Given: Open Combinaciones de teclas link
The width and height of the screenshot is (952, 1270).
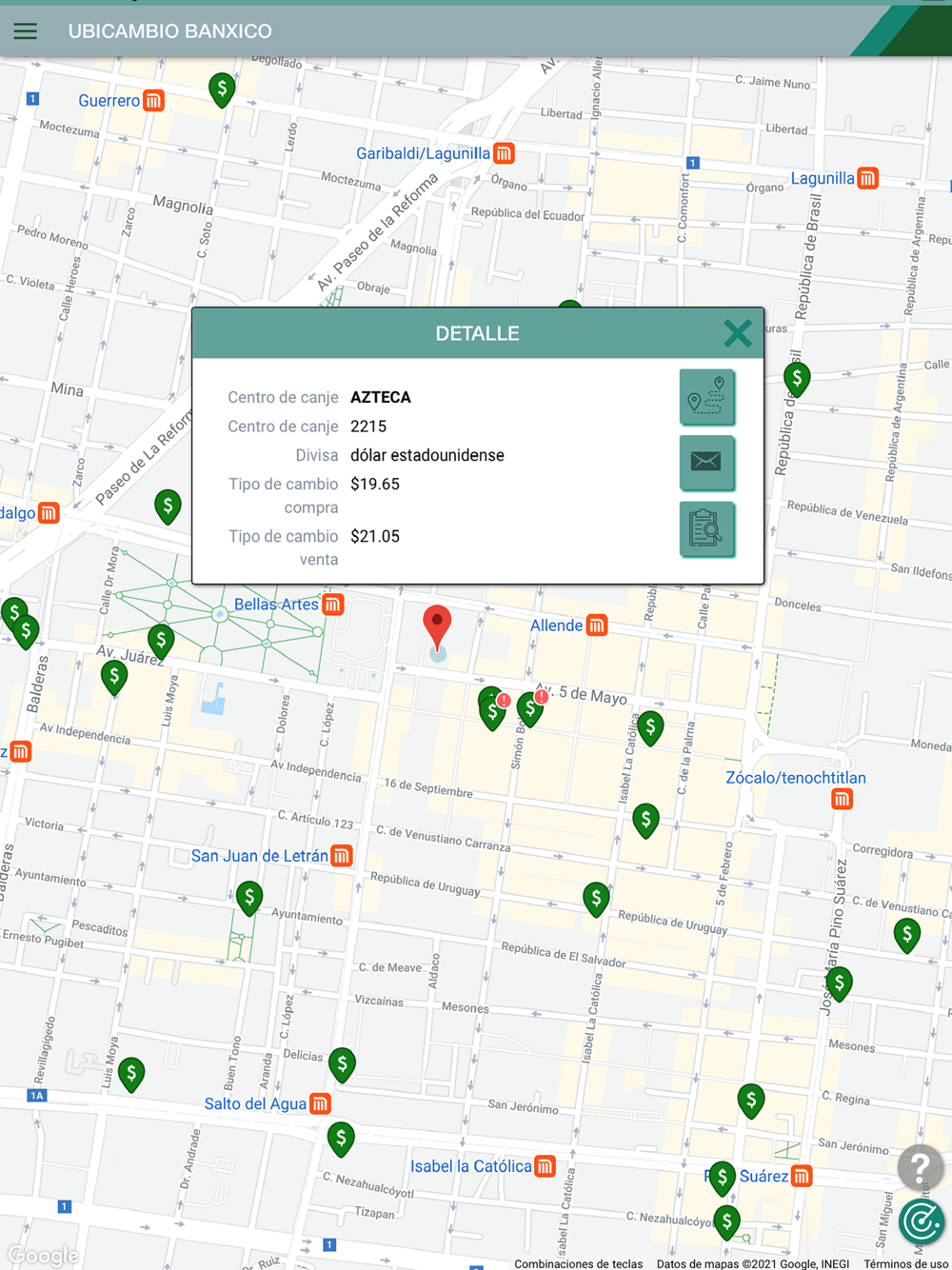Looking at the screenshot, I should click(x=578, y=1263).
